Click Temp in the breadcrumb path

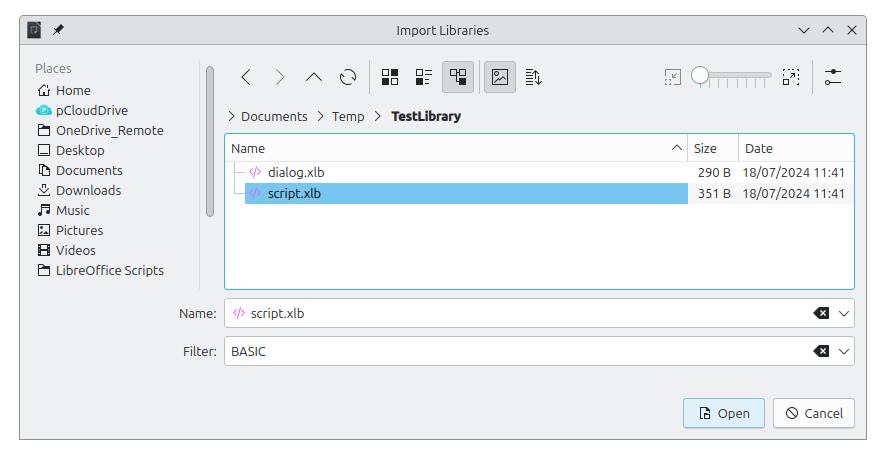coord(348,116)
